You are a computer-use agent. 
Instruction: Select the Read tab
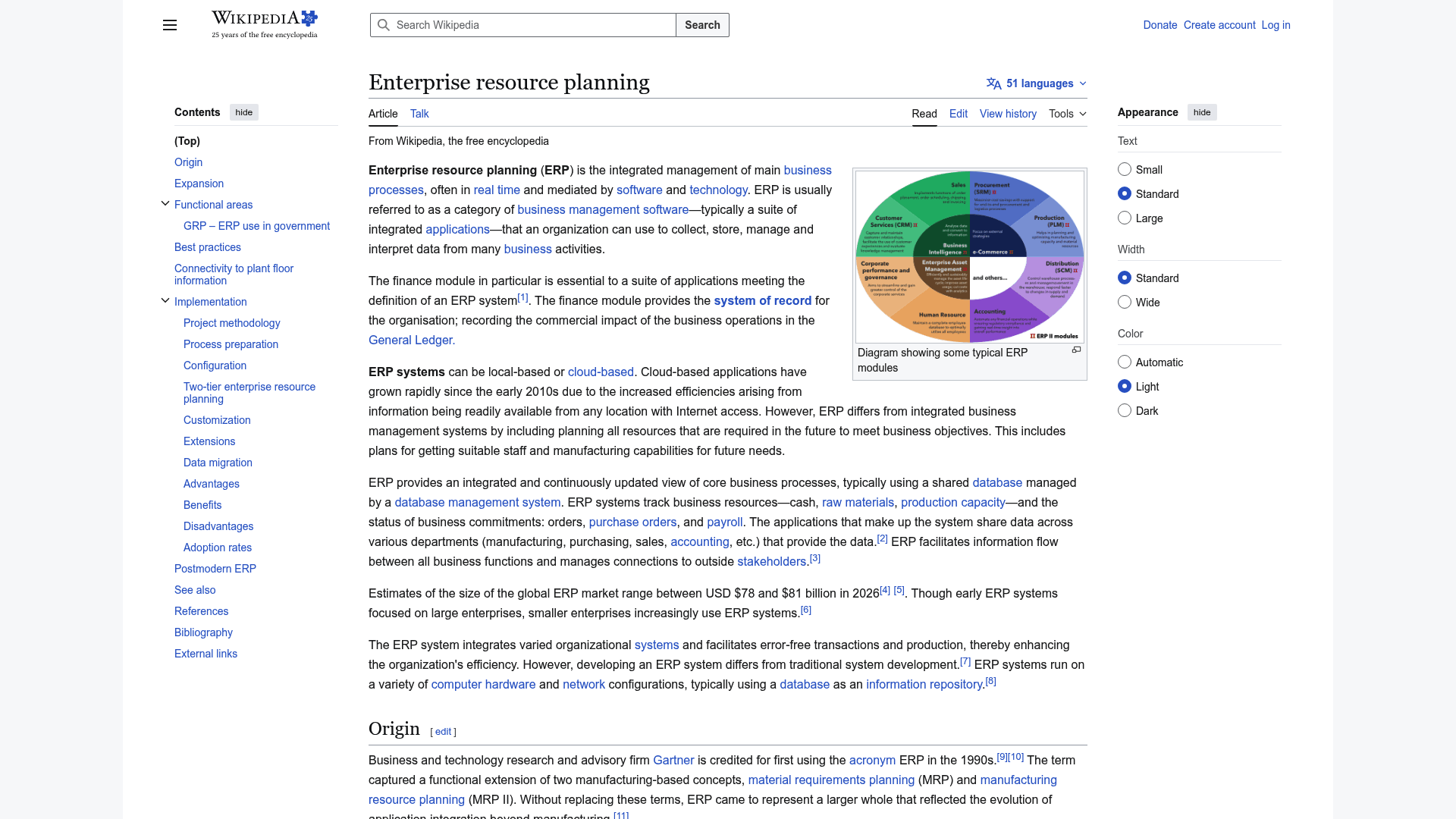tap(924, 114)
